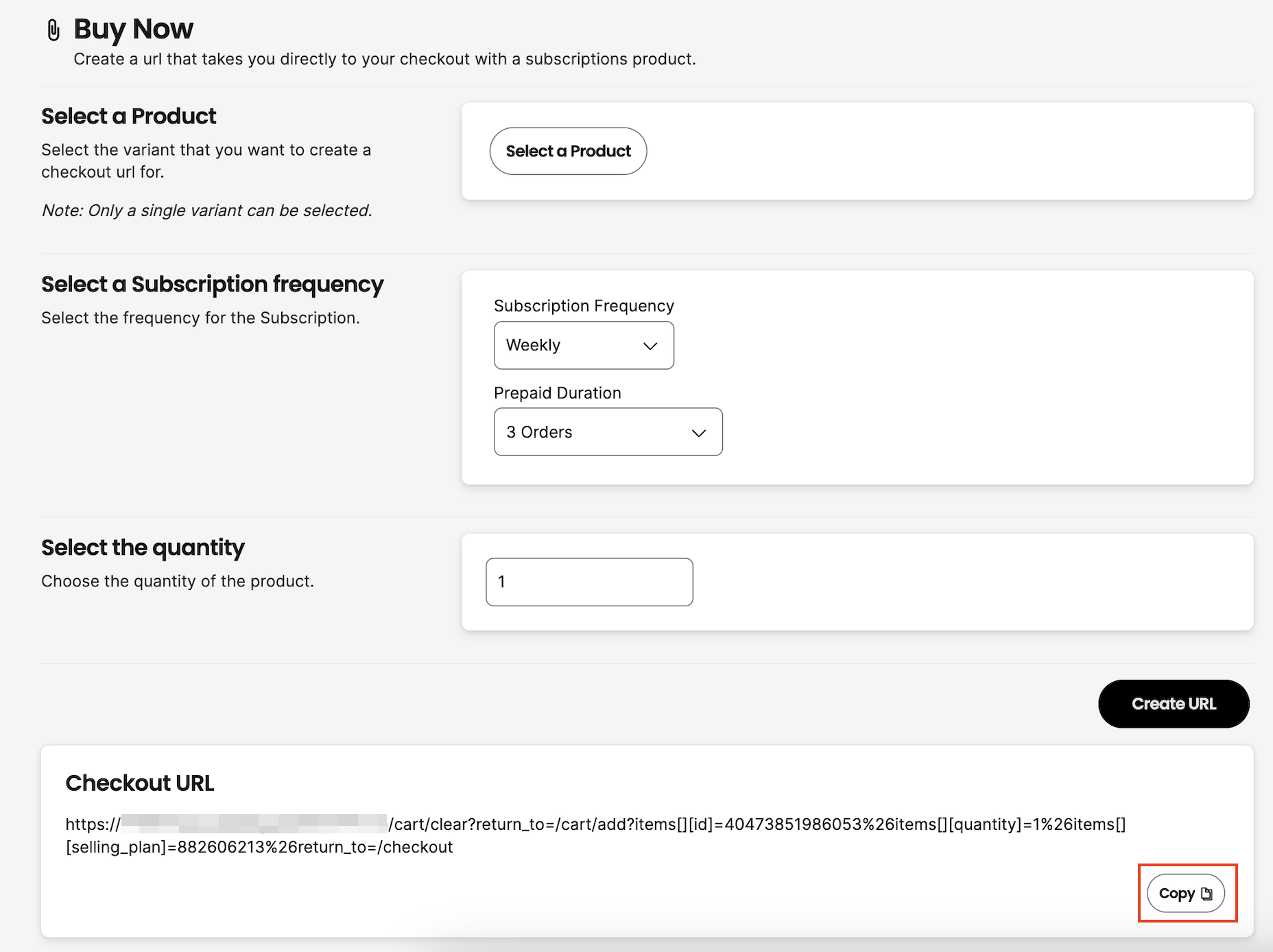Open the Select a Product picker button
Screen dimensions: 1273x952
pos(568,151)
